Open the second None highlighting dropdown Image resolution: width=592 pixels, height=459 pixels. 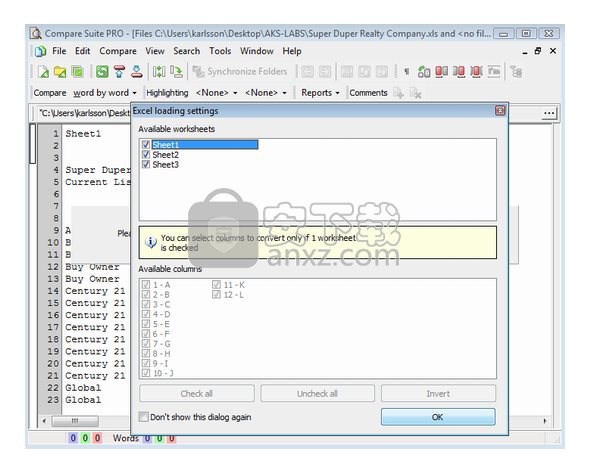click(x=265, y=93)
